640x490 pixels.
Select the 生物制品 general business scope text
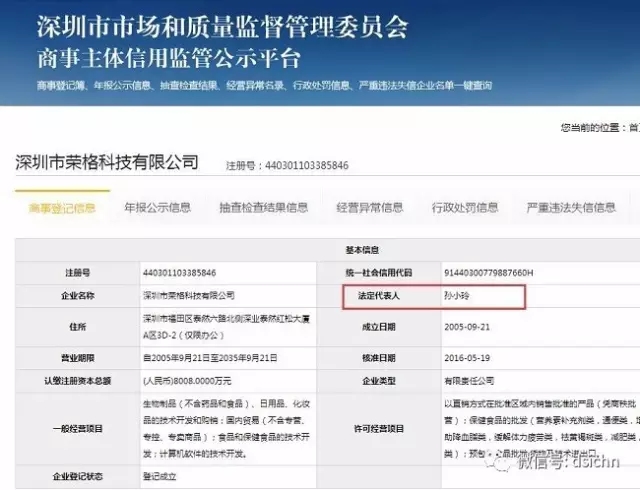point(227,429)
